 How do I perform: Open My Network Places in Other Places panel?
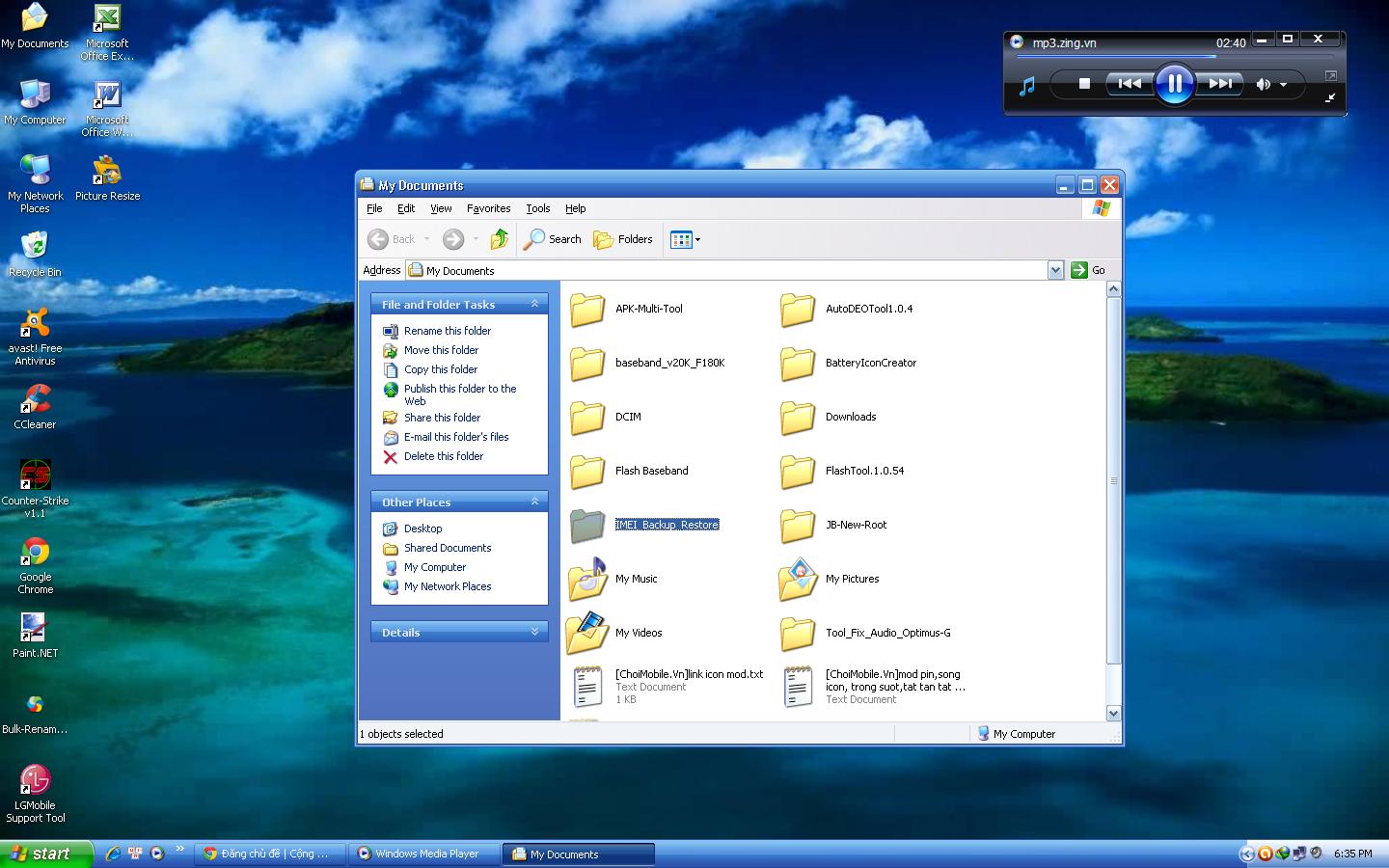point(448,586)
